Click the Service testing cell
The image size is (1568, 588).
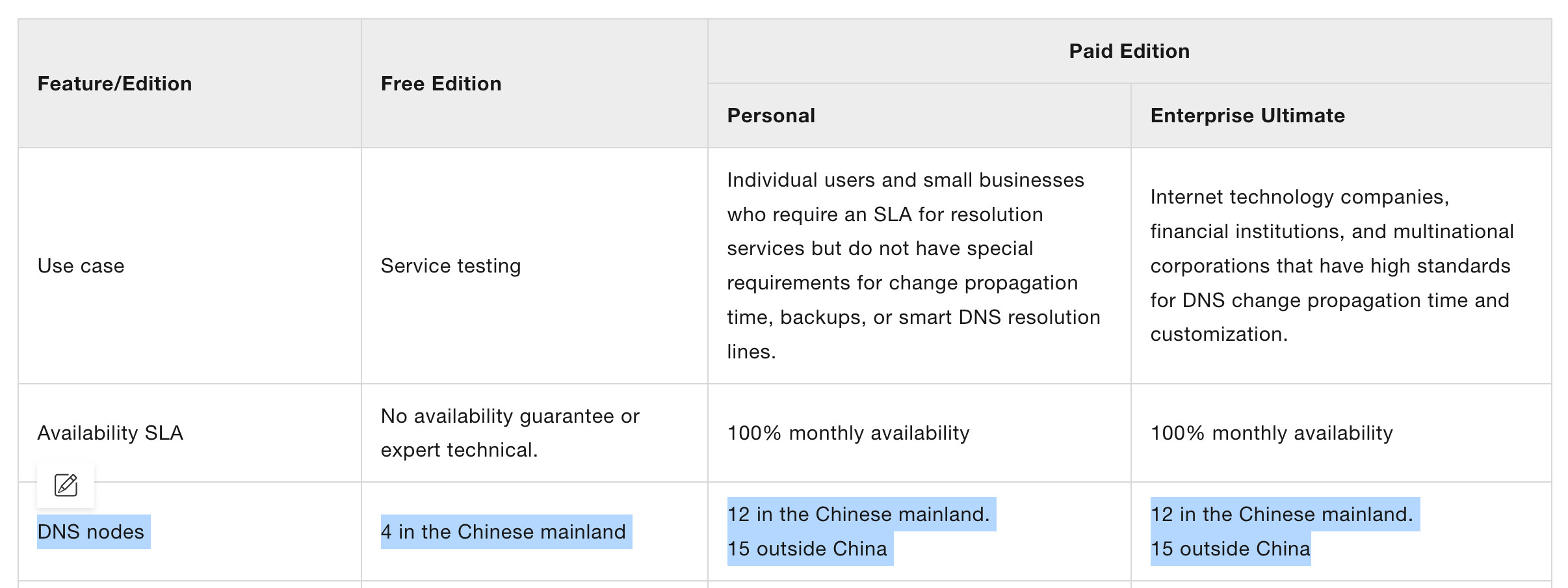[451, 266]
